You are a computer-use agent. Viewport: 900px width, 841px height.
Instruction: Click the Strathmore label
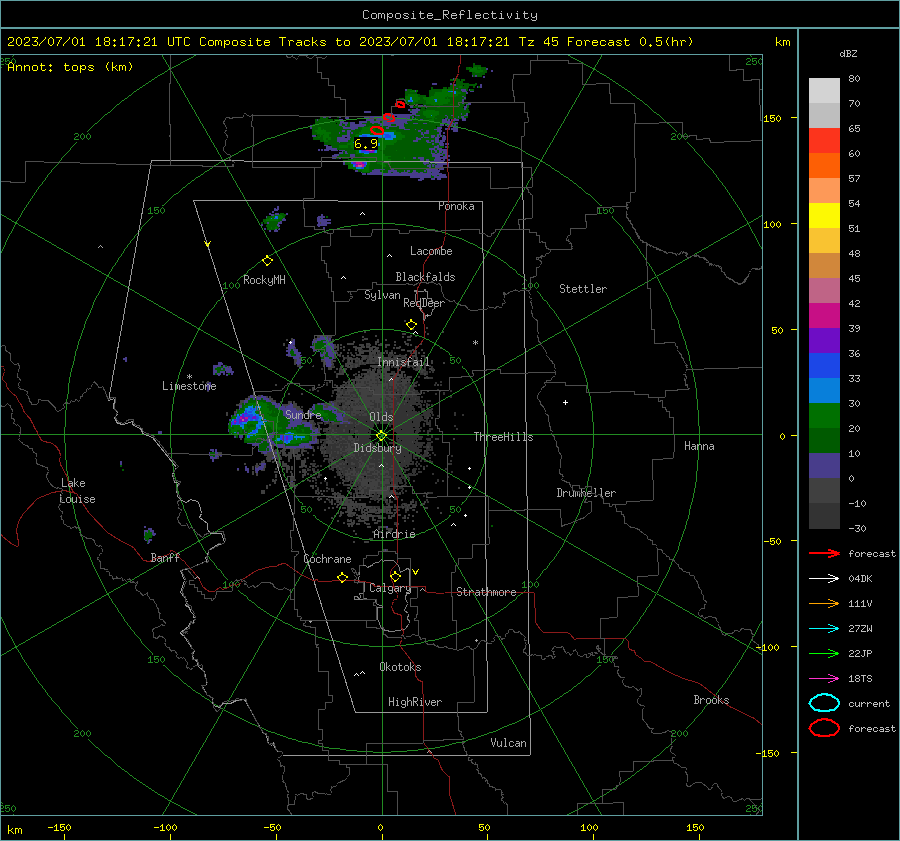(486, 592)
